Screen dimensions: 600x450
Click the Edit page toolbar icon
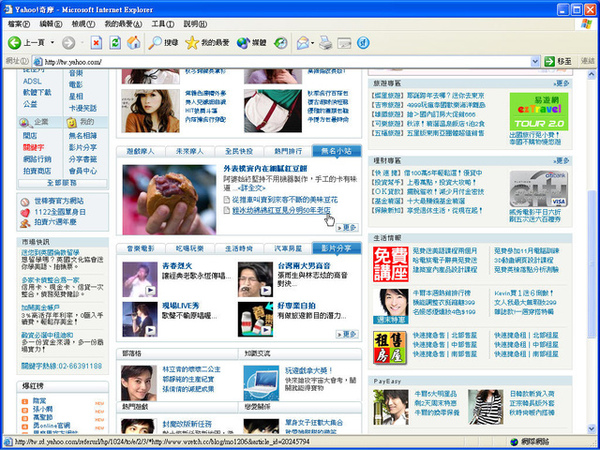(x=344, y=43)
